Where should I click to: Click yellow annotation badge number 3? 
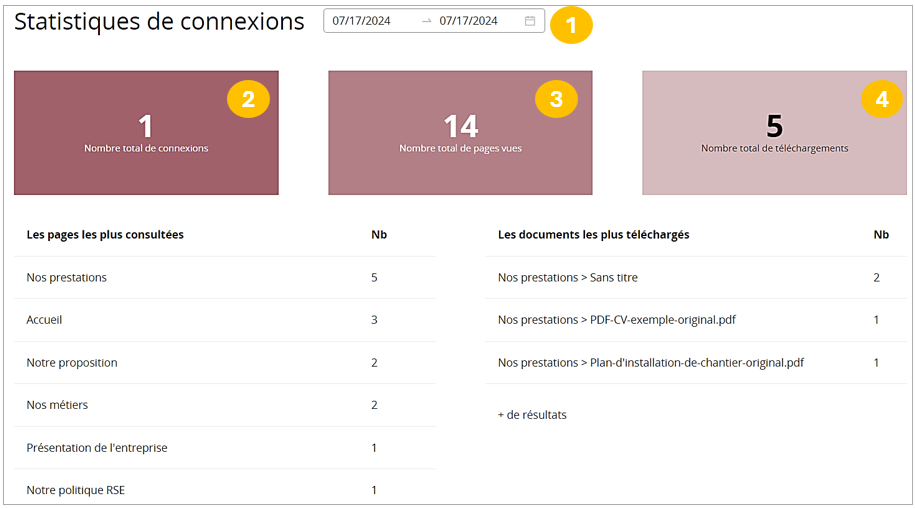[556, 99]
